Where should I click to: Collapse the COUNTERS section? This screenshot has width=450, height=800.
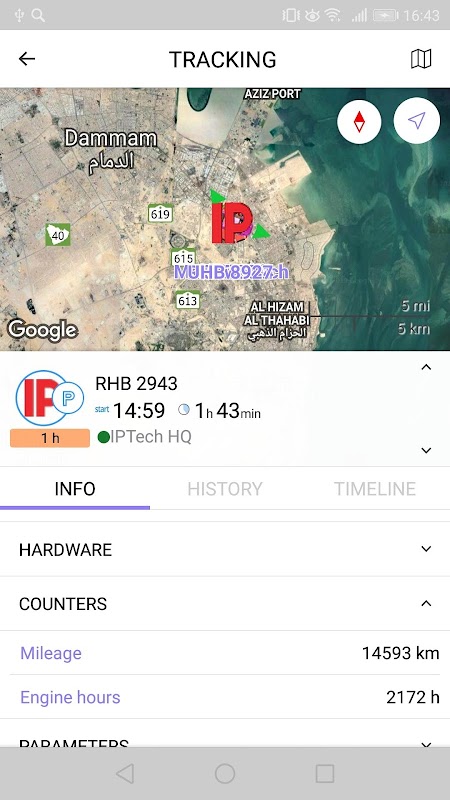[x=225, y=604]
